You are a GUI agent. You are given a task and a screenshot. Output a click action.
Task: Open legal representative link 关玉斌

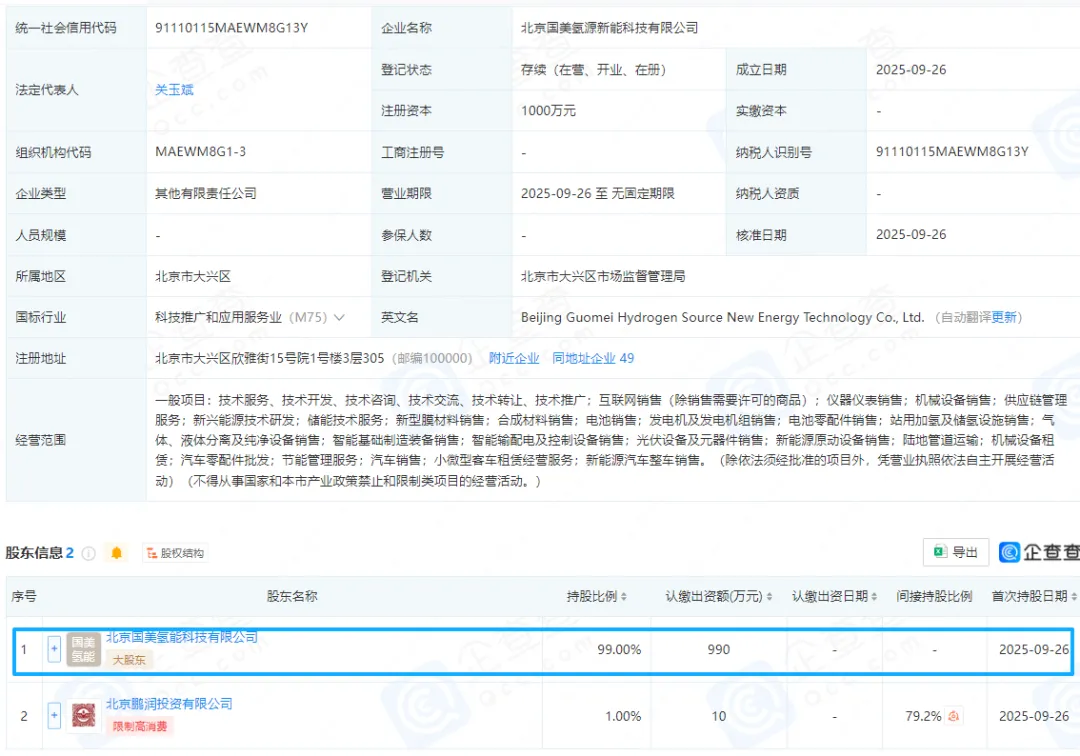[174, 90]
